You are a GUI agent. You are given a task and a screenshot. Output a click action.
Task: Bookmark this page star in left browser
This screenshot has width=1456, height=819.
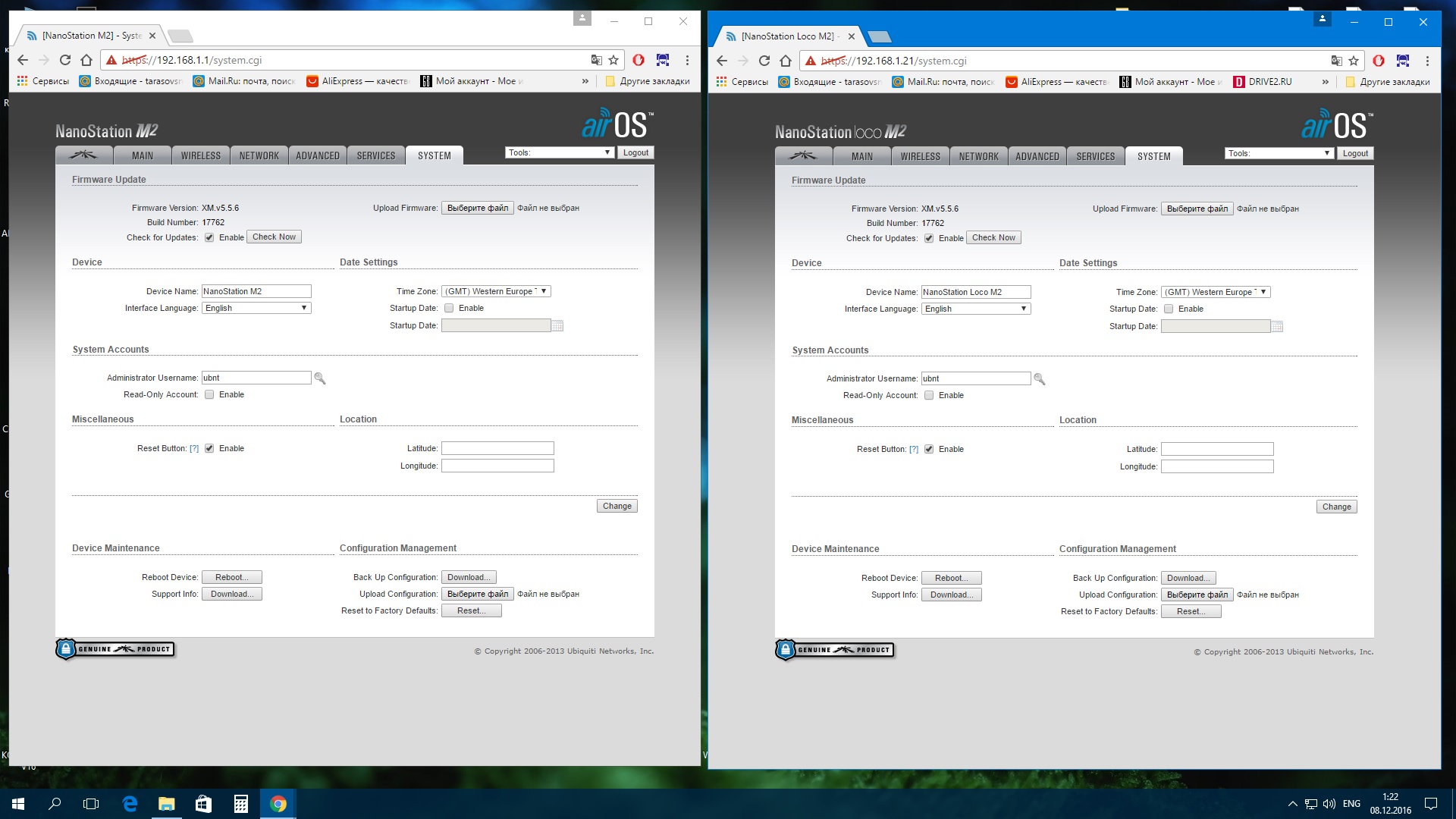tap(613, 60)
